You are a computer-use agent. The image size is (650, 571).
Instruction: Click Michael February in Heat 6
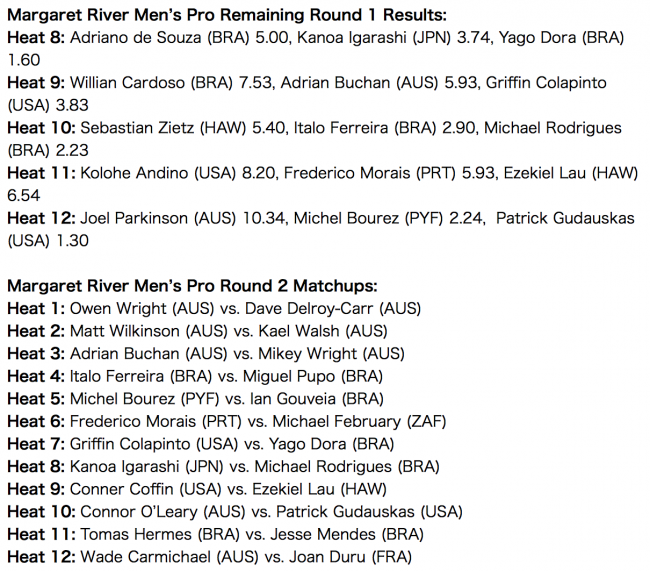[337, 421]
